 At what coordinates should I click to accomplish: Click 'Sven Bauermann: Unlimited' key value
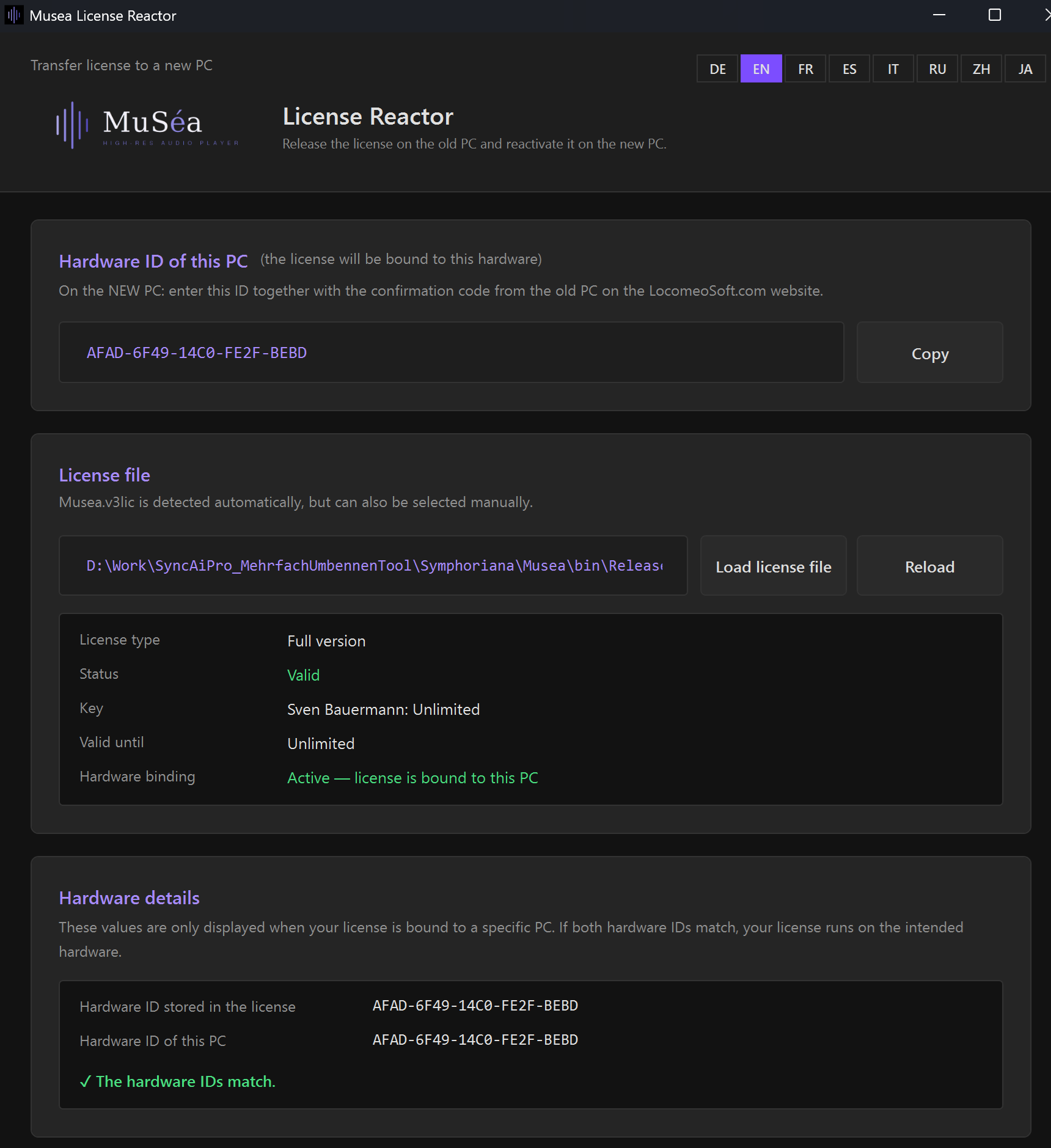pyautogui.click(x=383, y=709)
